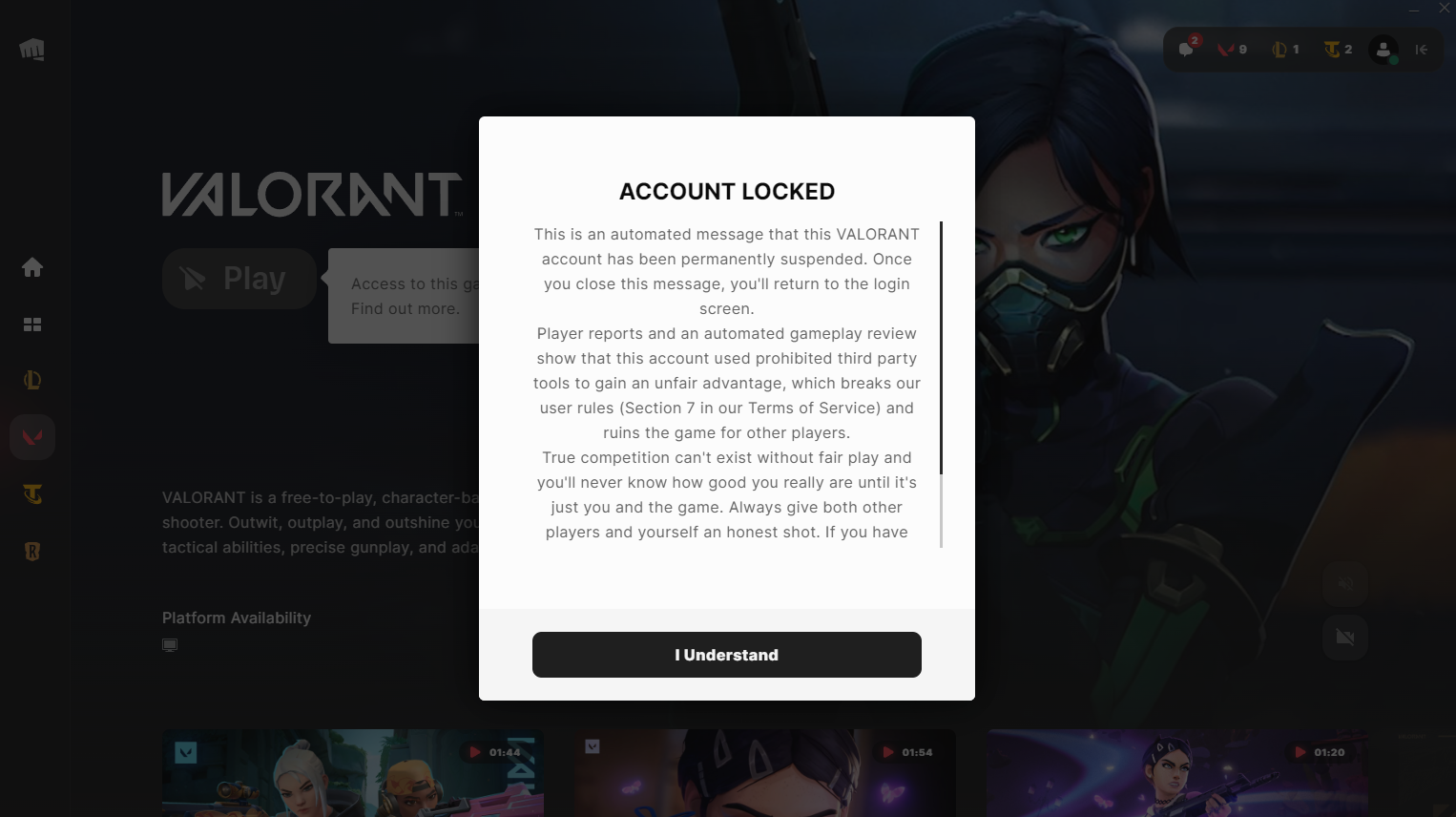Screen dimensions: 1456x817
Task: Play the 01:44 video thumbnail
Action: point(353,773)
